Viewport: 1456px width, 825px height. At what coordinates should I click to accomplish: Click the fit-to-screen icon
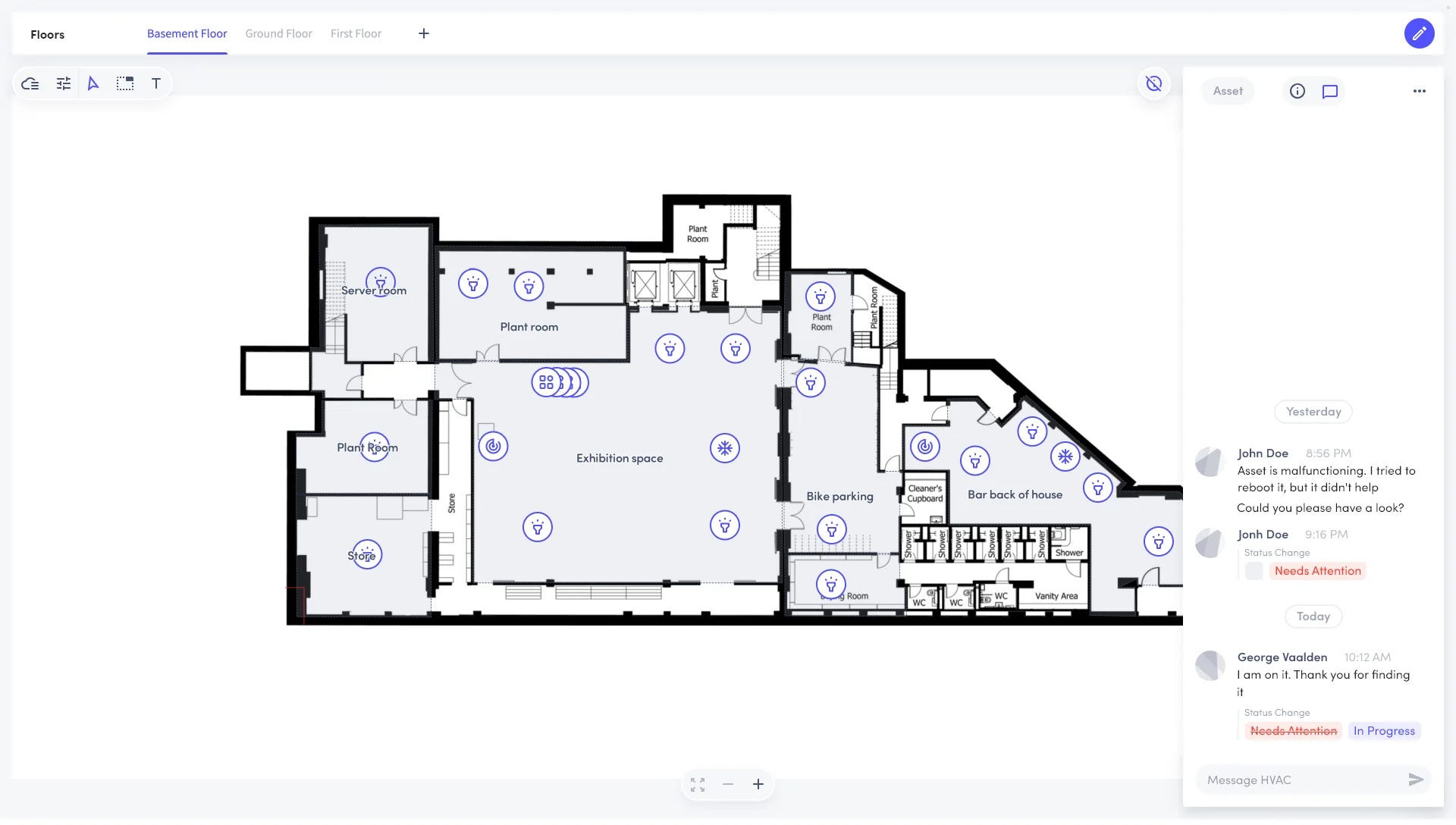[x=698, y=784]
